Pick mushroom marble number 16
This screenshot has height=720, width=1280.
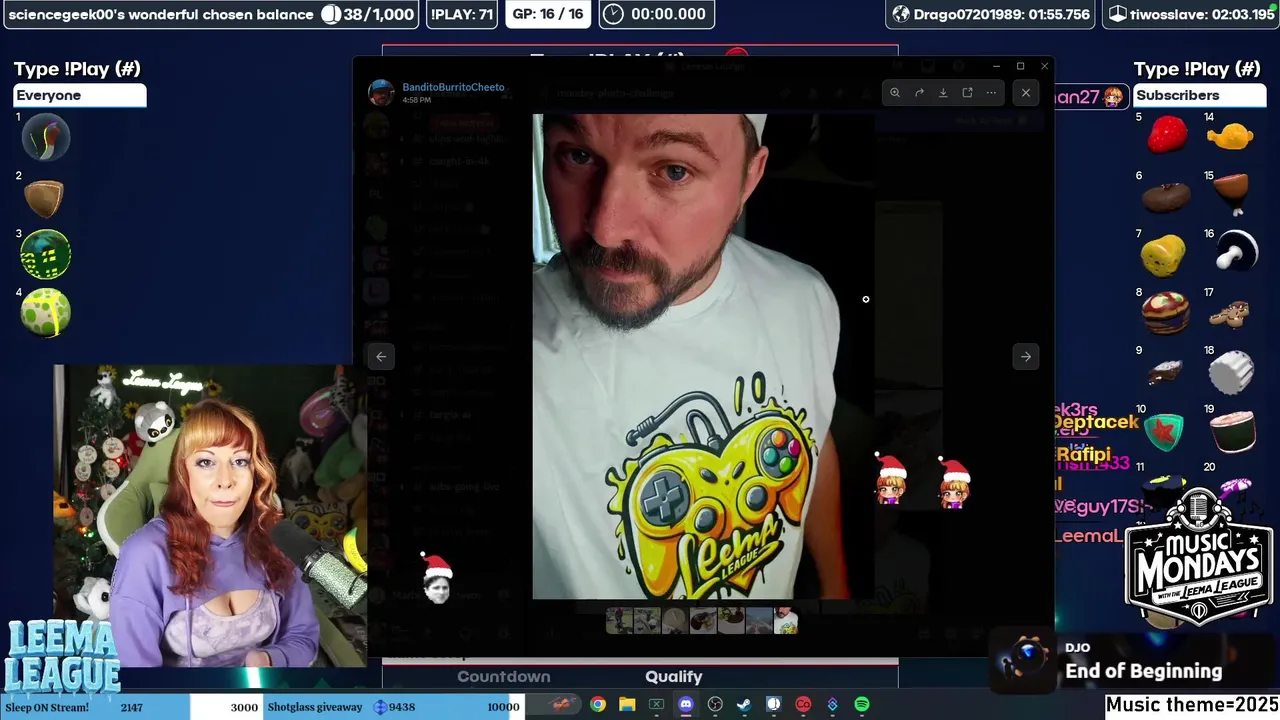click(x=1236, y=252)
